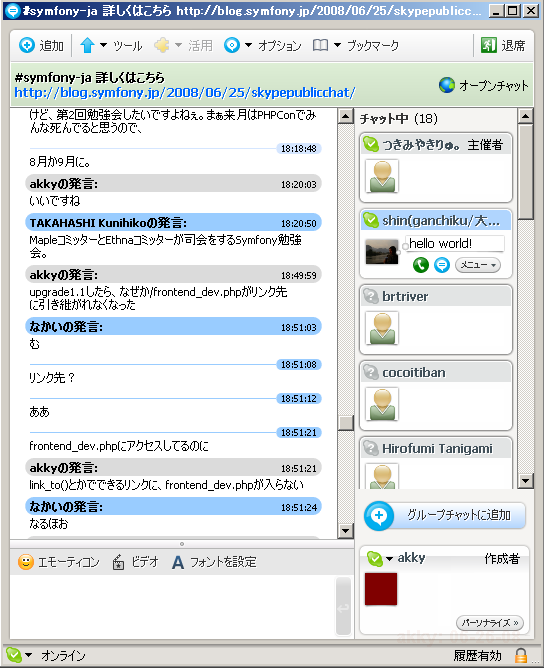The image size is (544, 668).
Task: Click the TAKAHASHI Kunihikoの発言 header
Action: (173, 223)
